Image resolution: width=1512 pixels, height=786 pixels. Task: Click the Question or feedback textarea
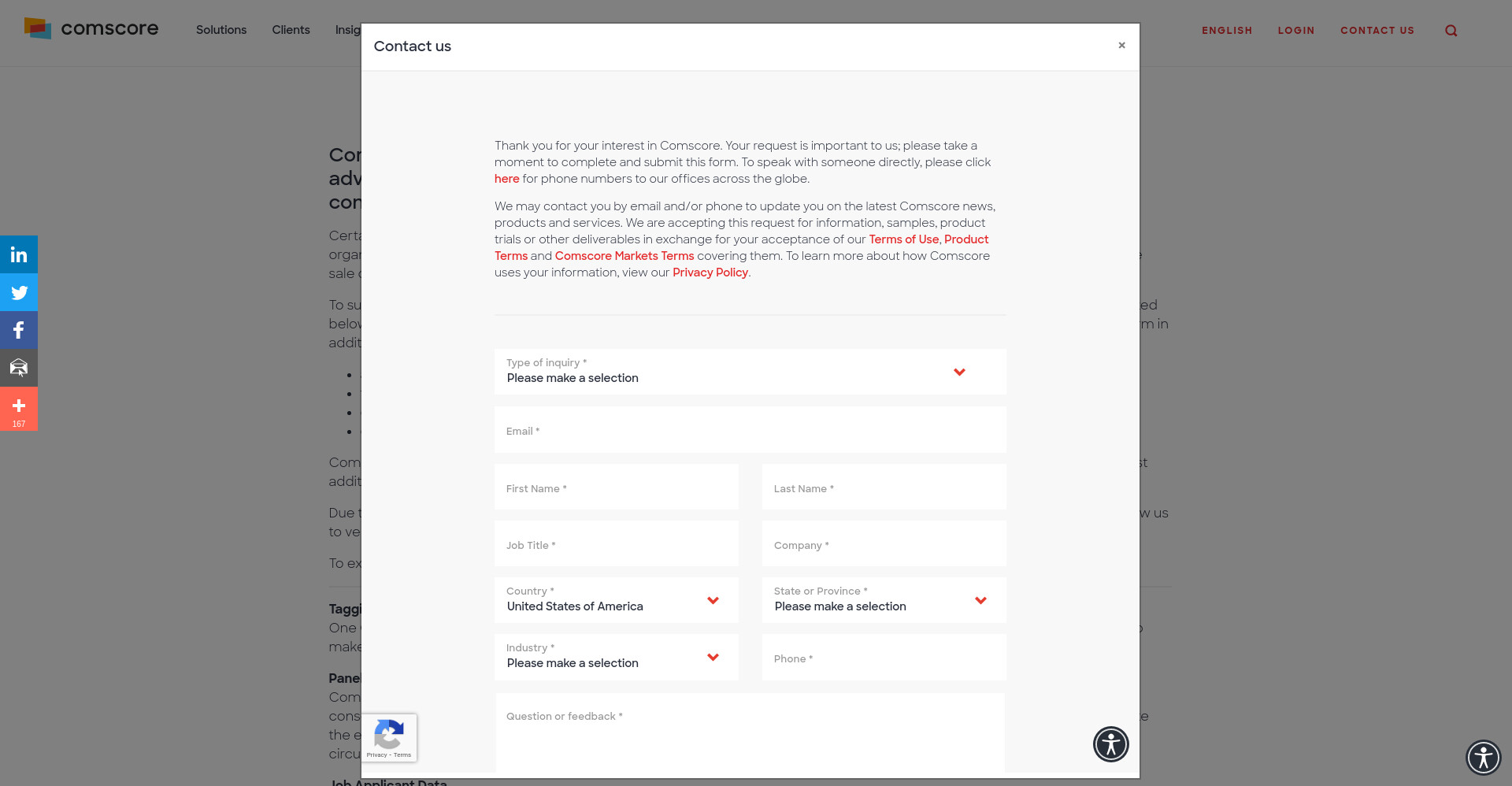[750, 732]
